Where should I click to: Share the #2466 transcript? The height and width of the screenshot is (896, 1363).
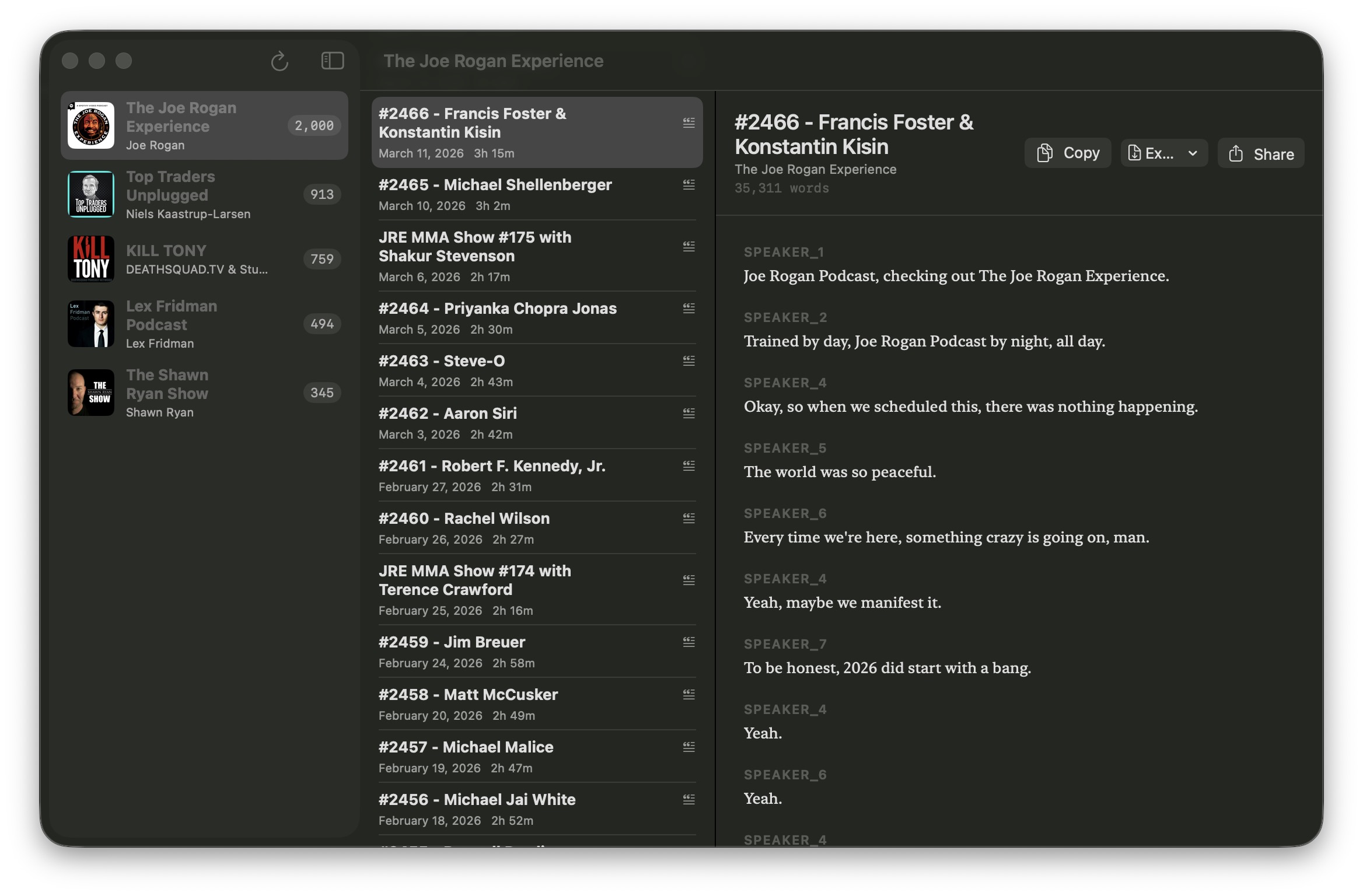click(1261, 153)
